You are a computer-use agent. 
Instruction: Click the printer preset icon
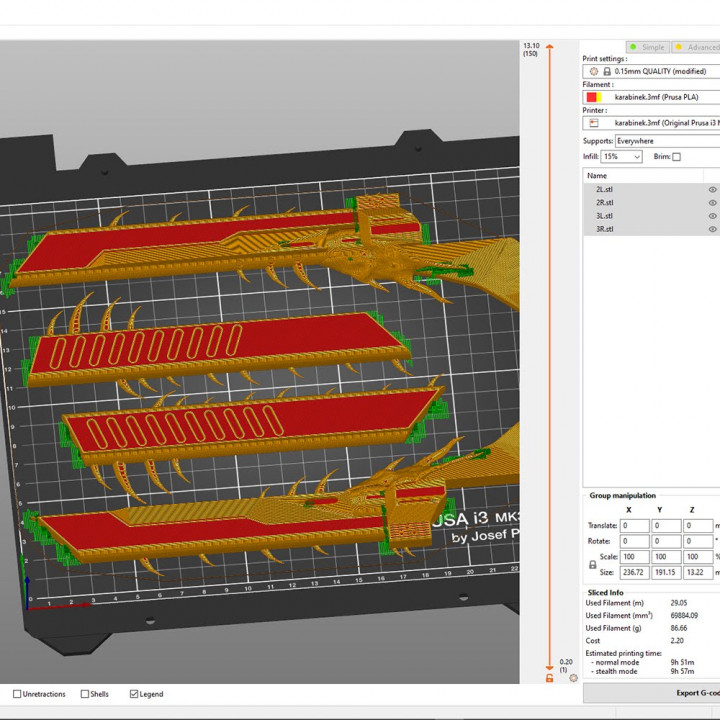click(x=594, y=122)
